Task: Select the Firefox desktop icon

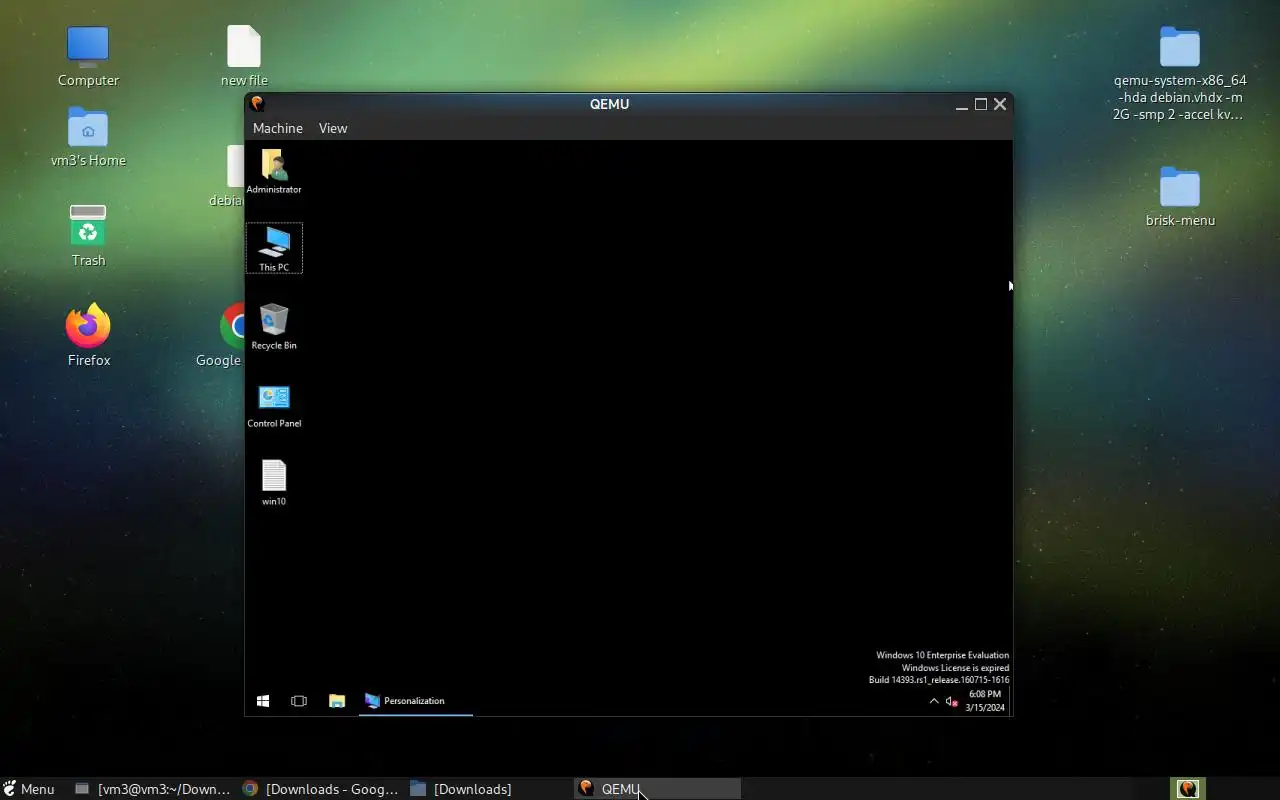Action: click(x=88, y=335)
